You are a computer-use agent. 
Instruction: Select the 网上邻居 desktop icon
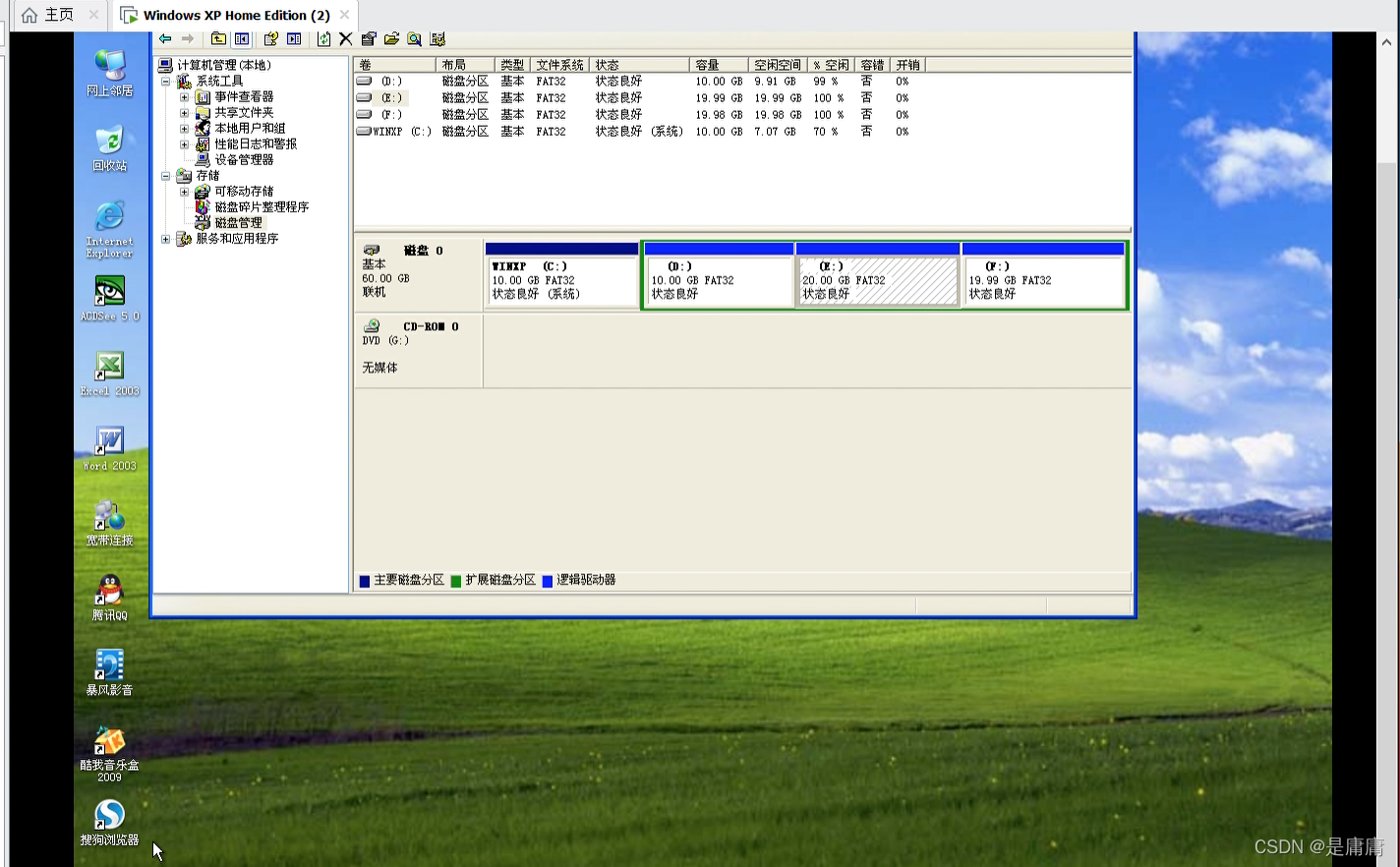coord(109,73)
